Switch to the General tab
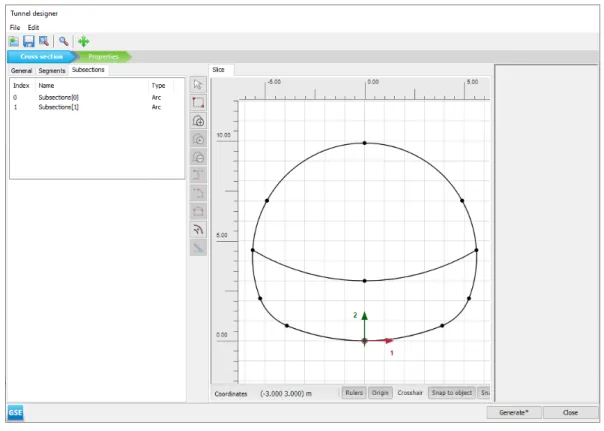604x431 pixels. [21, 70]
